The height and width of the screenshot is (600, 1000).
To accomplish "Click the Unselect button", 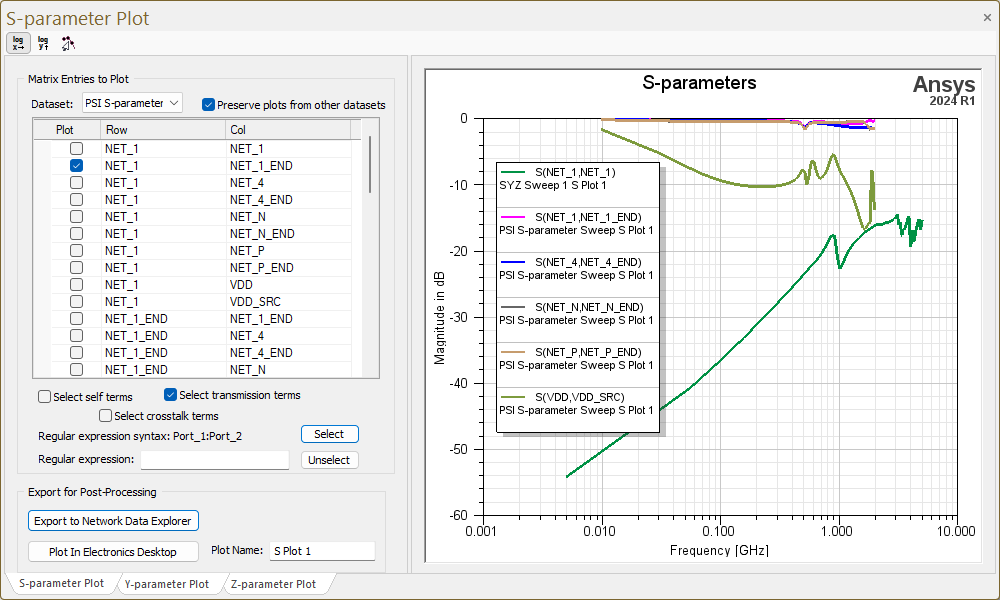I will coord(329,460).
